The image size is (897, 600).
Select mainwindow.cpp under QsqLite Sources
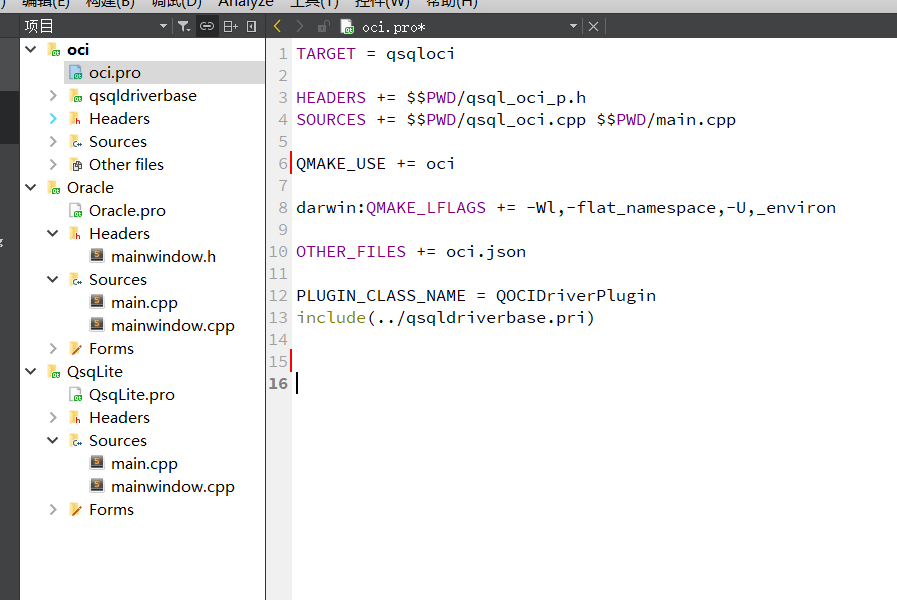pos(173,487)
